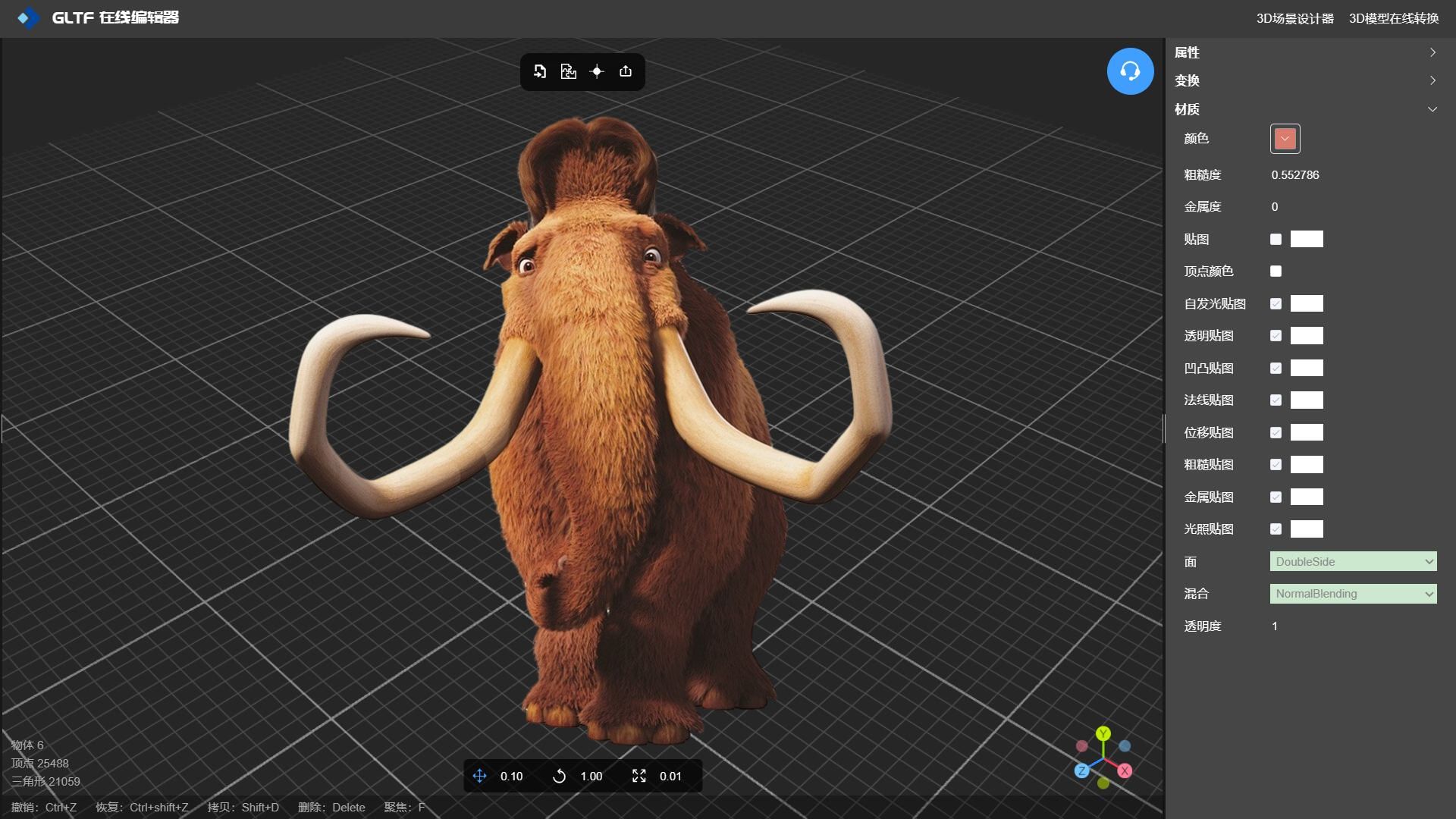
Task: Click the export upload icon in the toolbar
Action: pyautogui.click(x=626, y=71)
